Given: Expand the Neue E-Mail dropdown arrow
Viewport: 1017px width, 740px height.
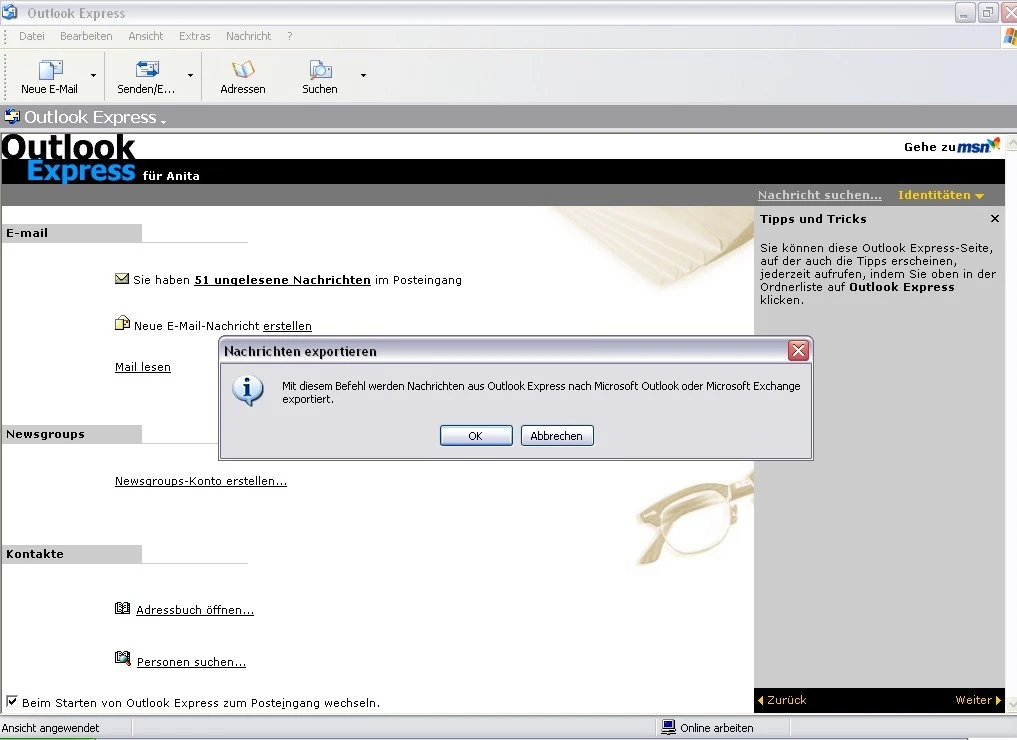Looking at the screenshot, I should point(93,75).
